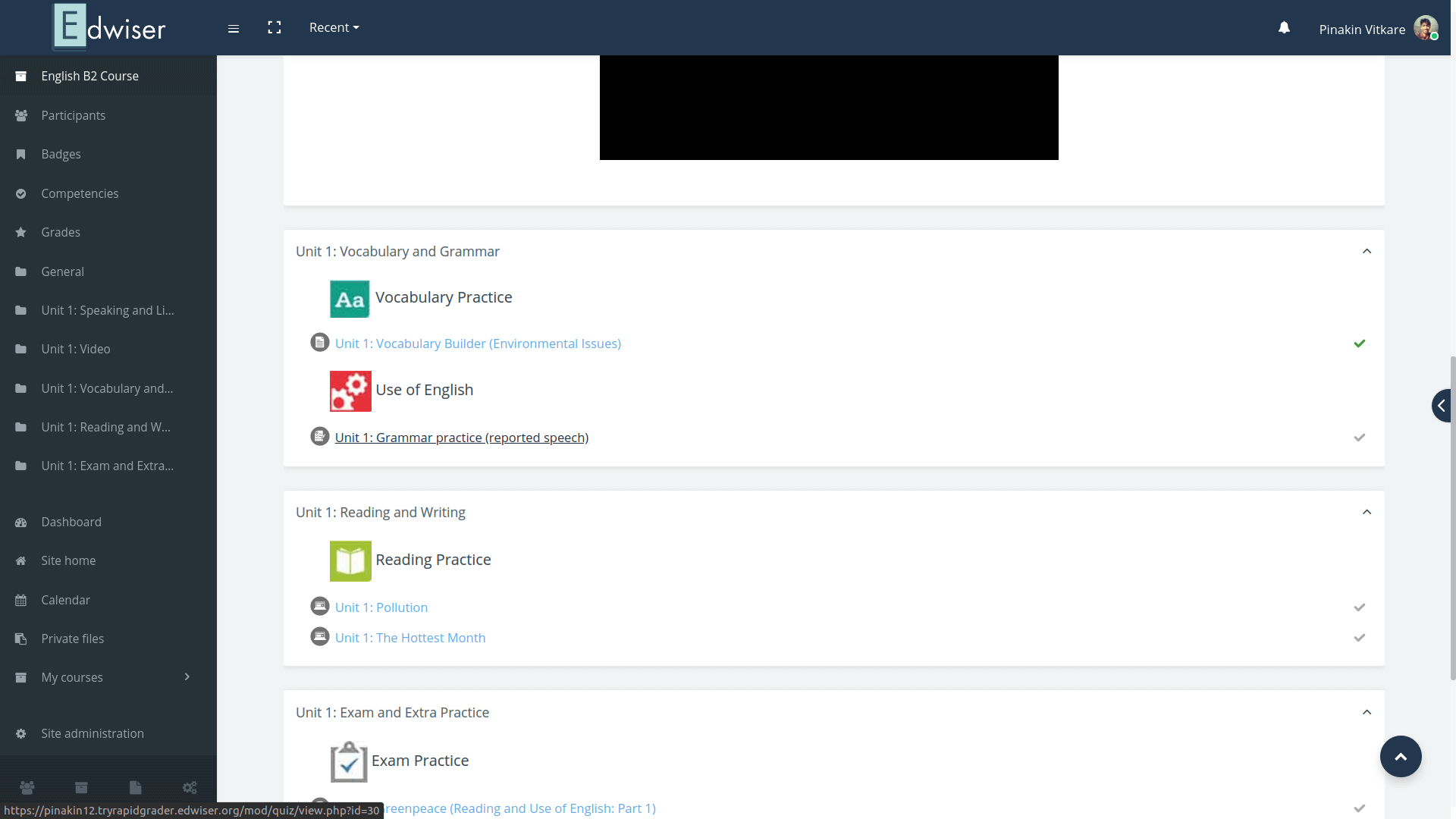Collapse Unit 1: Reading and Writing section
Screen dimensions: 1456x819
point(1367,512)
